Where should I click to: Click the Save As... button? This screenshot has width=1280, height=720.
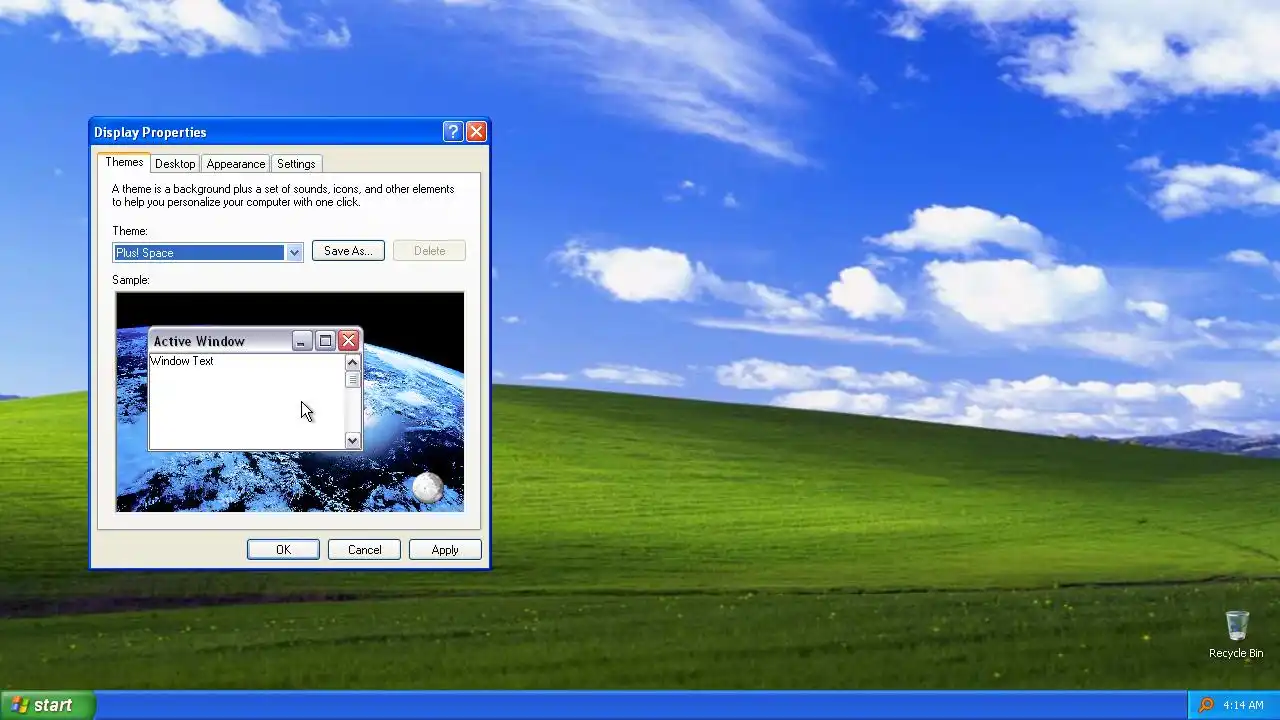[348, 251]
